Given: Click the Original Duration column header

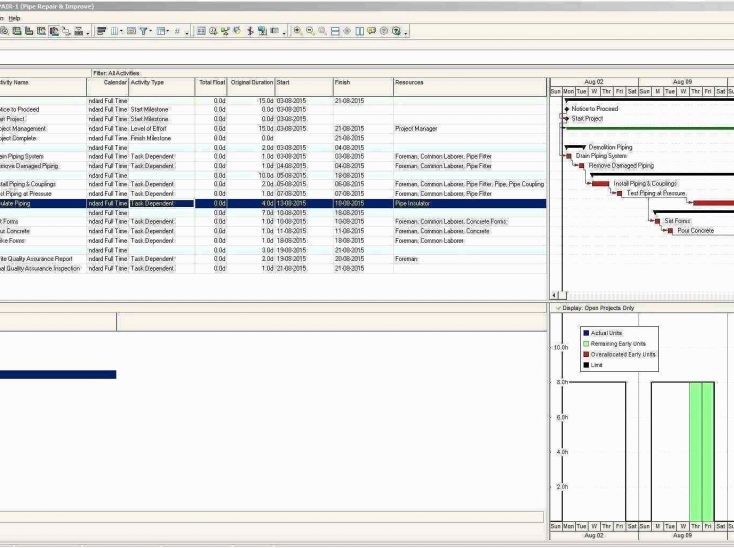Looking at the screenshot, I should click(x=250, y=82).
